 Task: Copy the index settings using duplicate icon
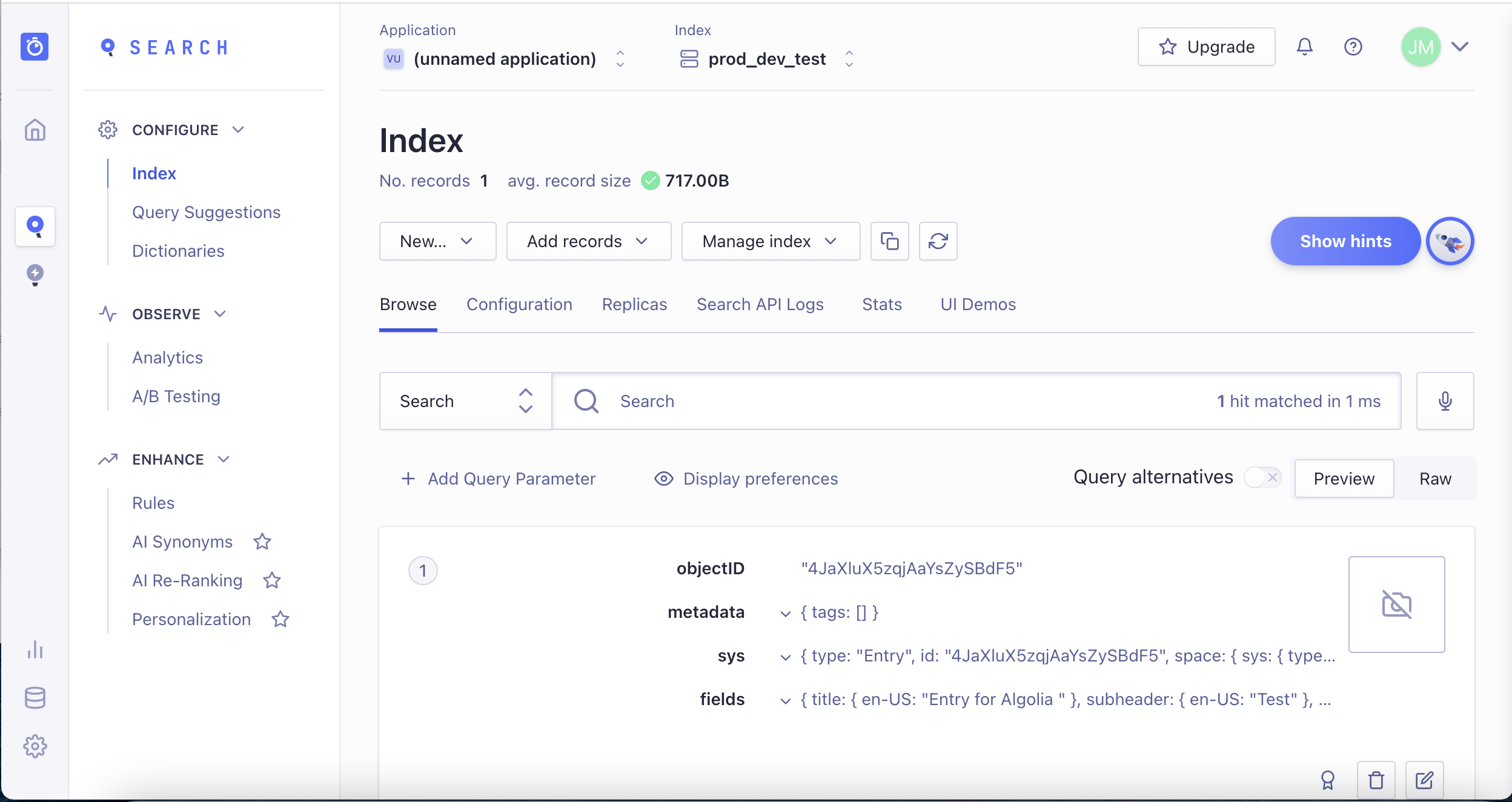[x=889, y=241]
